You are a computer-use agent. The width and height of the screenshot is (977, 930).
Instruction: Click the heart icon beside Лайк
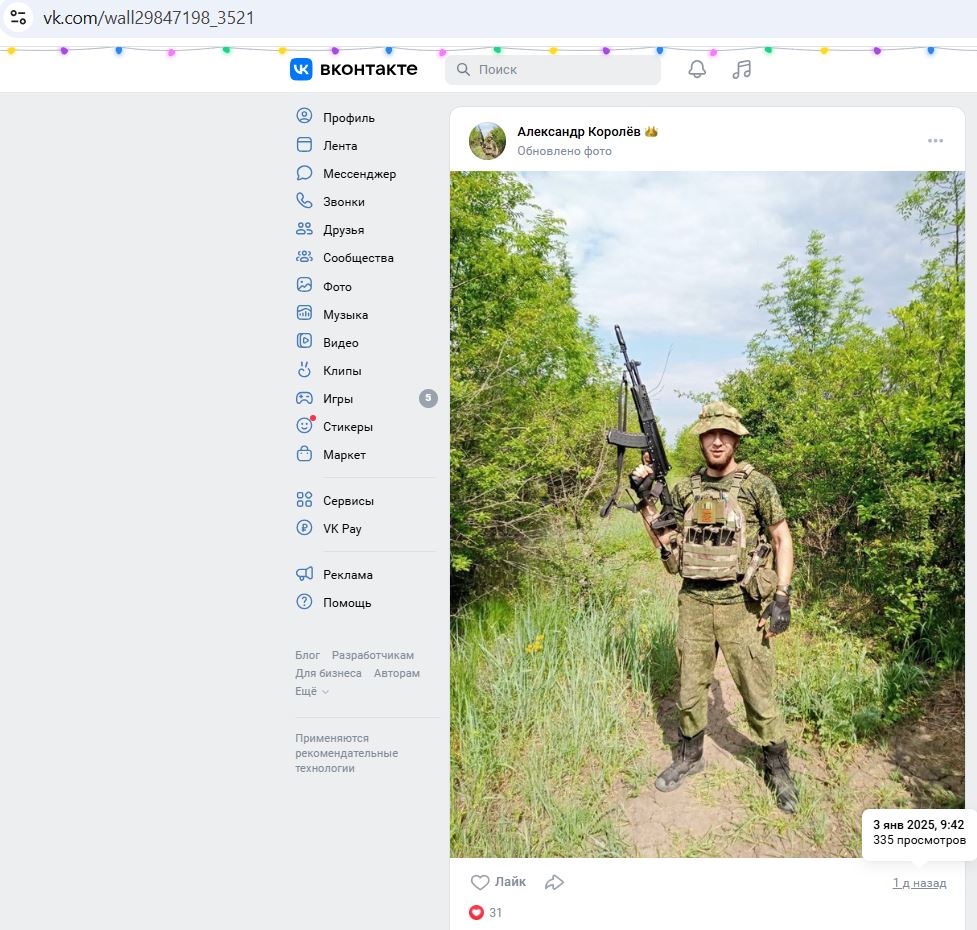[x=480, y=882]
